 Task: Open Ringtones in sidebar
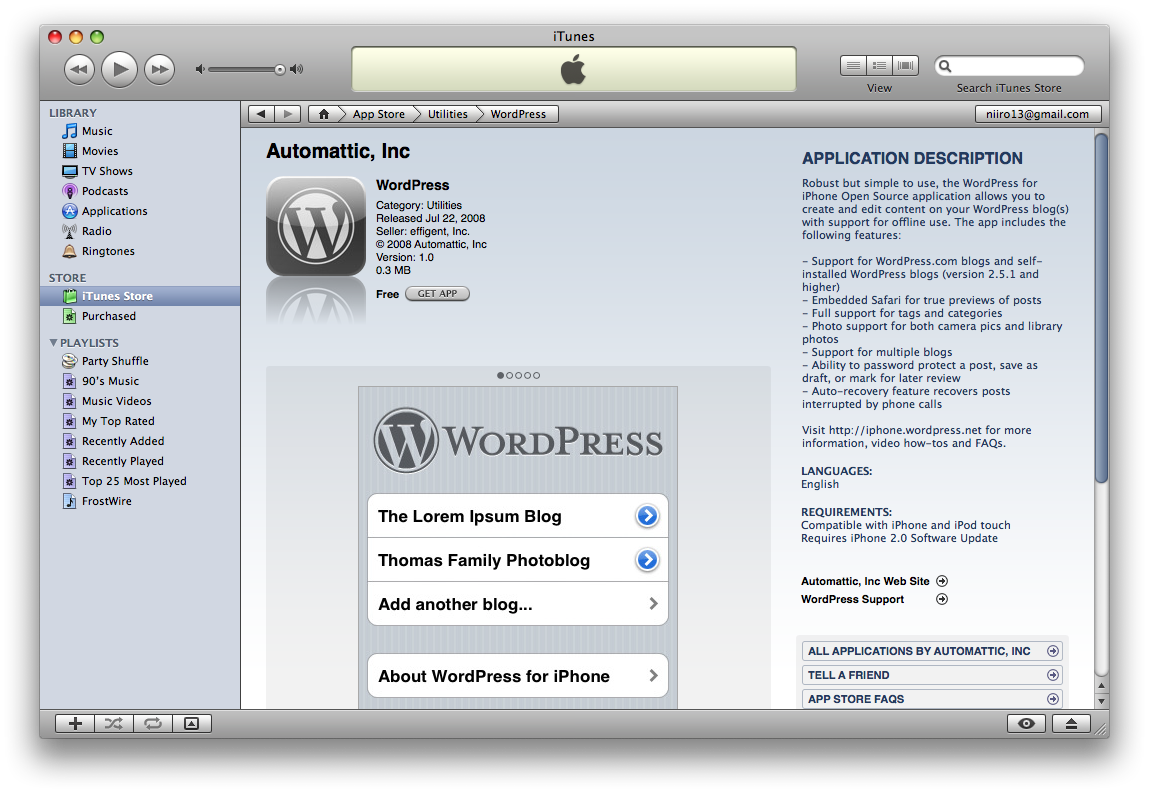140,251
